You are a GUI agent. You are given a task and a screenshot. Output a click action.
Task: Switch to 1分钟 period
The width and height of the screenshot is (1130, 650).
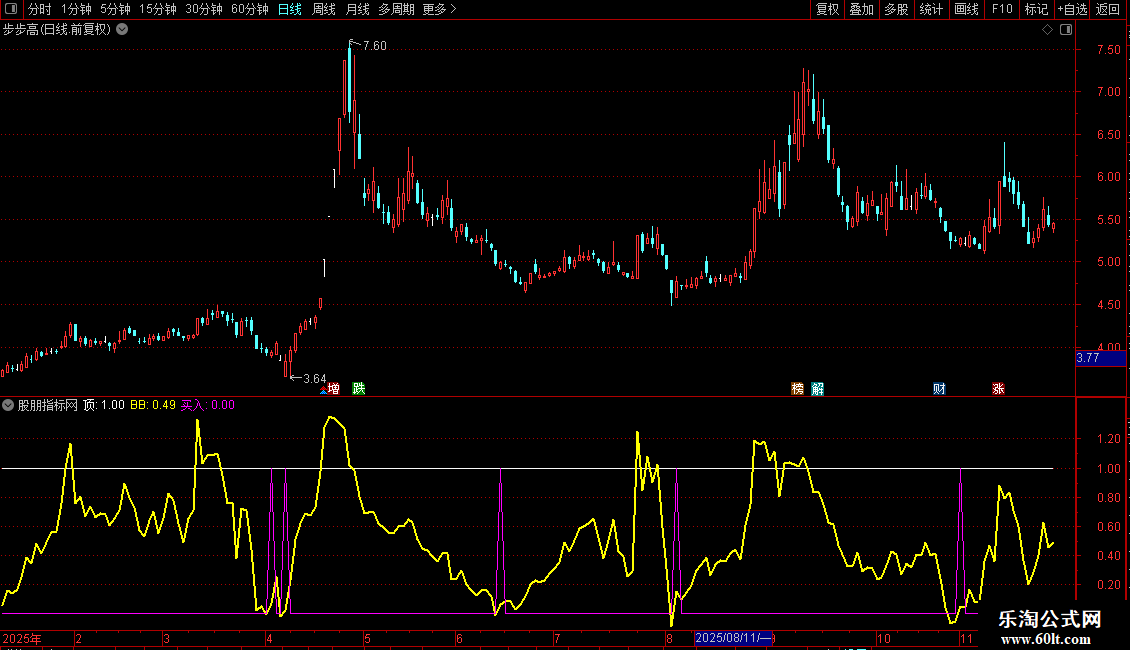76,9
